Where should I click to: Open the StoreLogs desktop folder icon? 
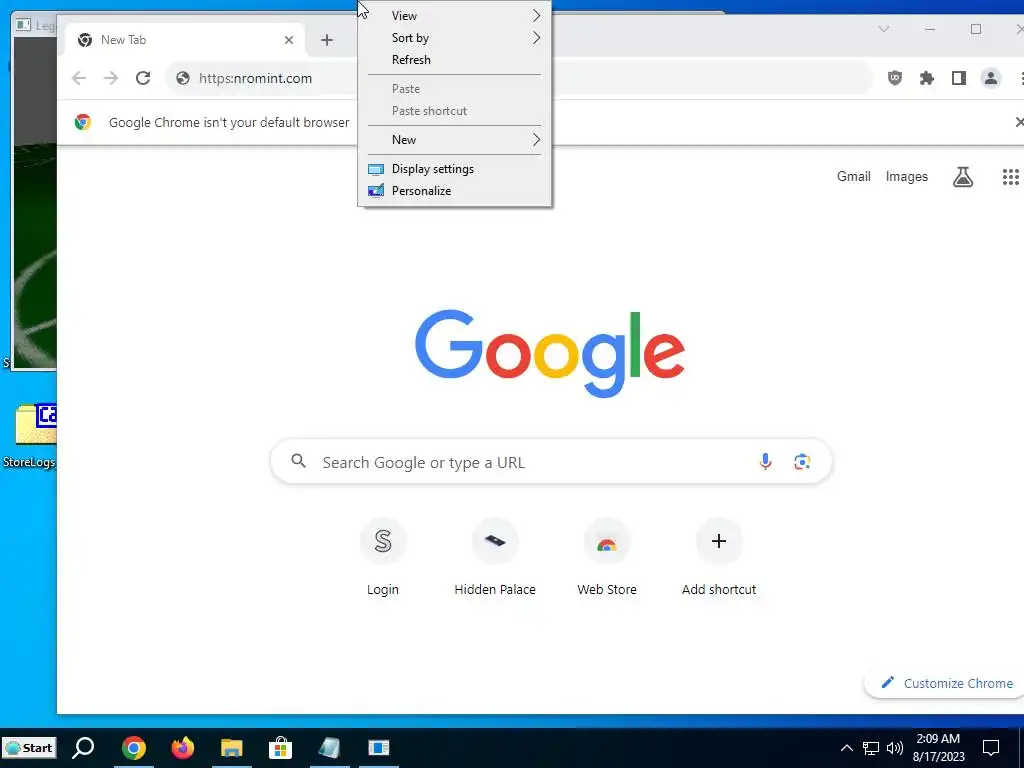pos(29,436)
